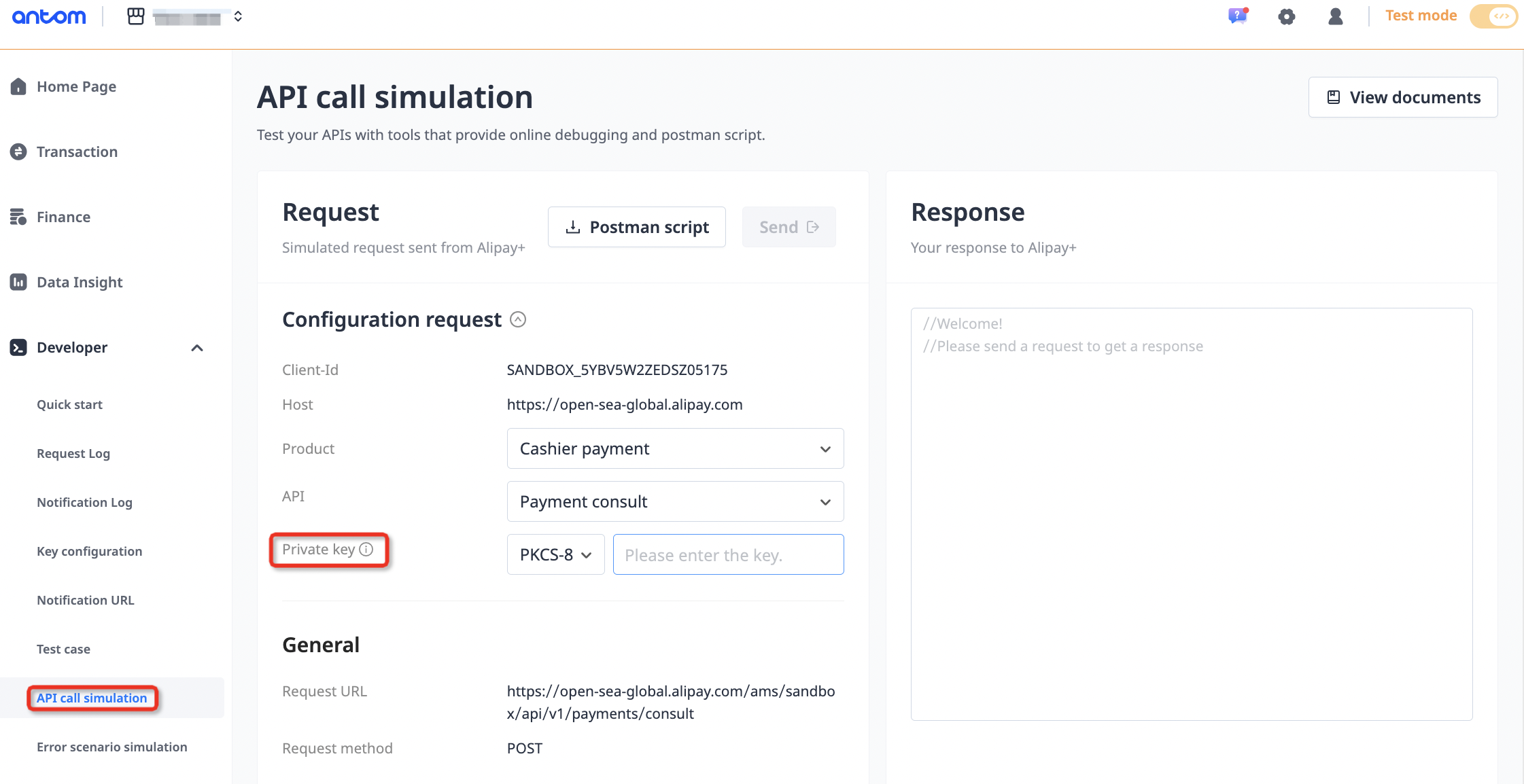Toggle the Test mode switch
1524x784 pixels.
1493,16
